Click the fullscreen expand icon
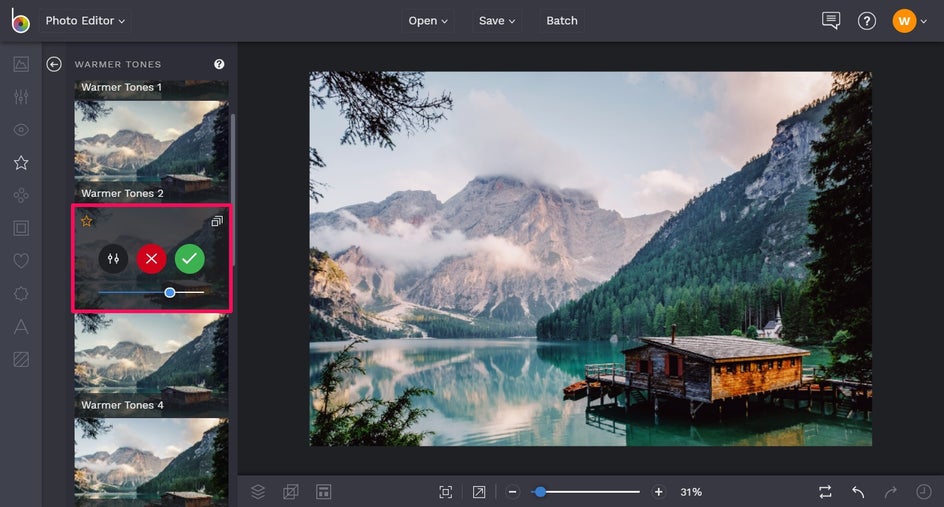The width and height of the screenshot is (944, 507). coord(479,492)
